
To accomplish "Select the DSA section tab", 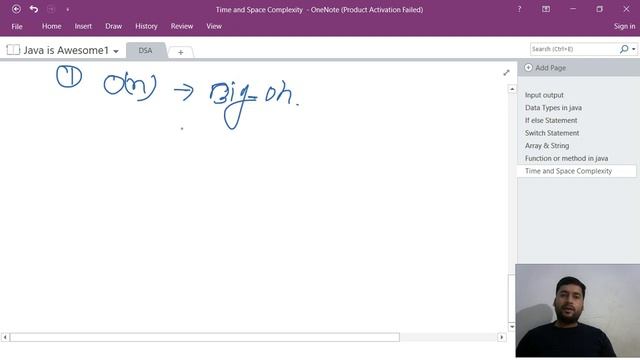I will click(145, 51).
